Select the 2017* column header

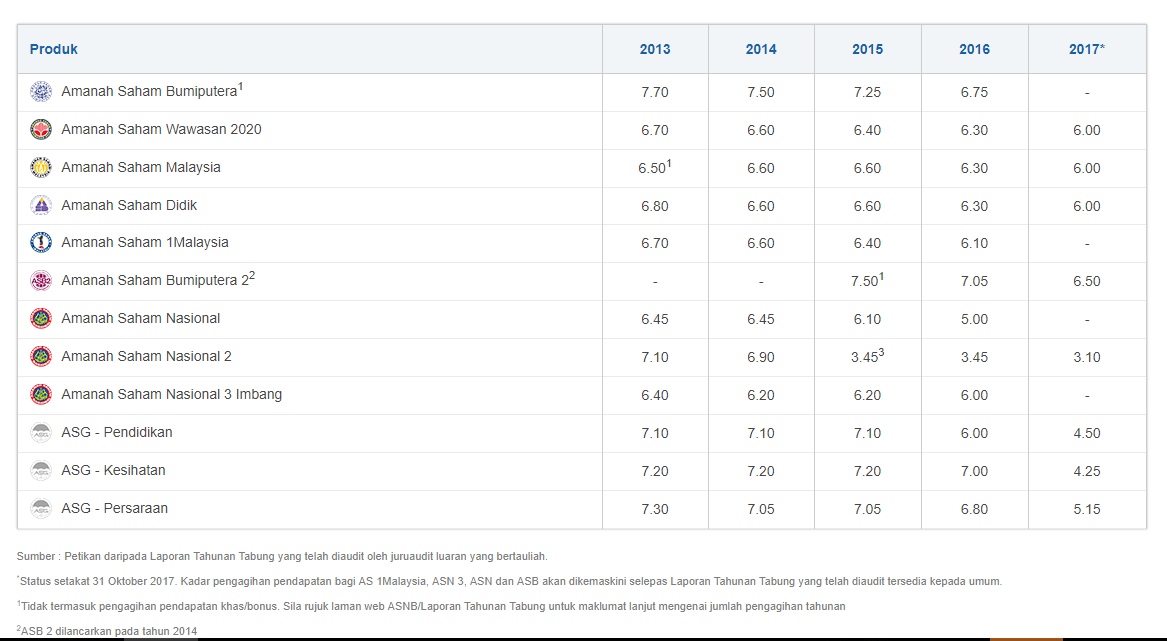click(1087, 49)
